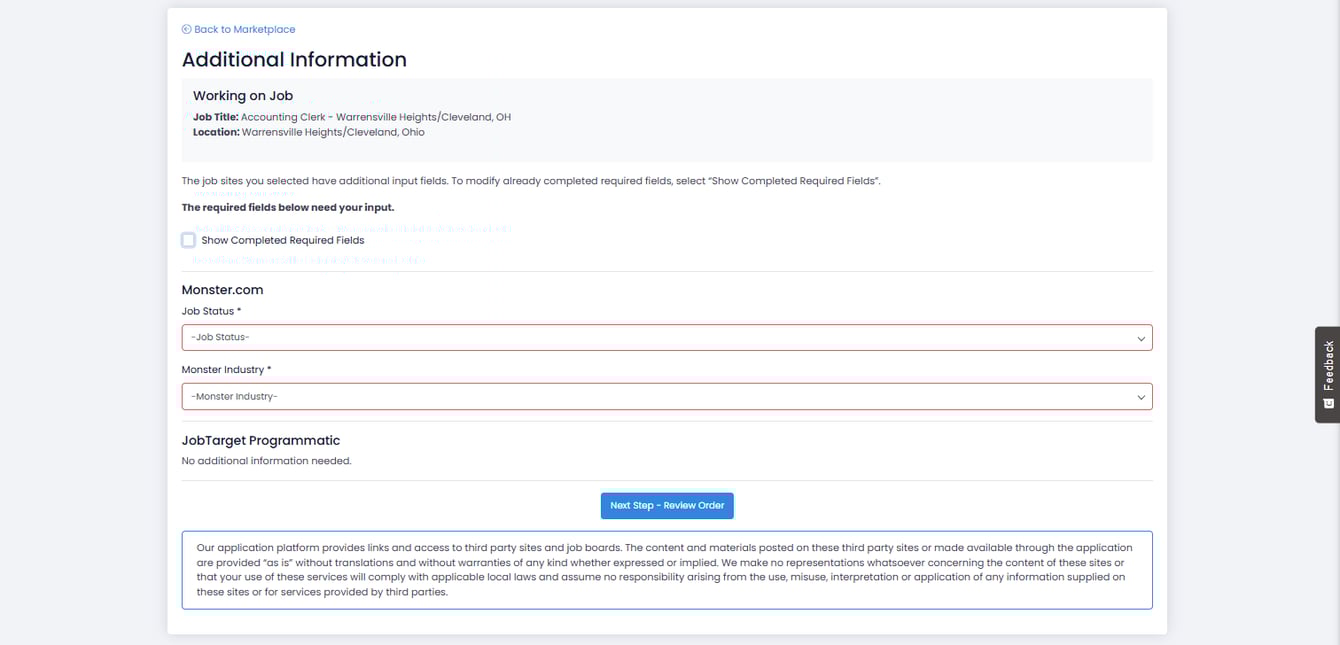This screenshot has height=645, width=1340.
Task: Select the Feedback tab on the right edge
Action: [1326, 375]
